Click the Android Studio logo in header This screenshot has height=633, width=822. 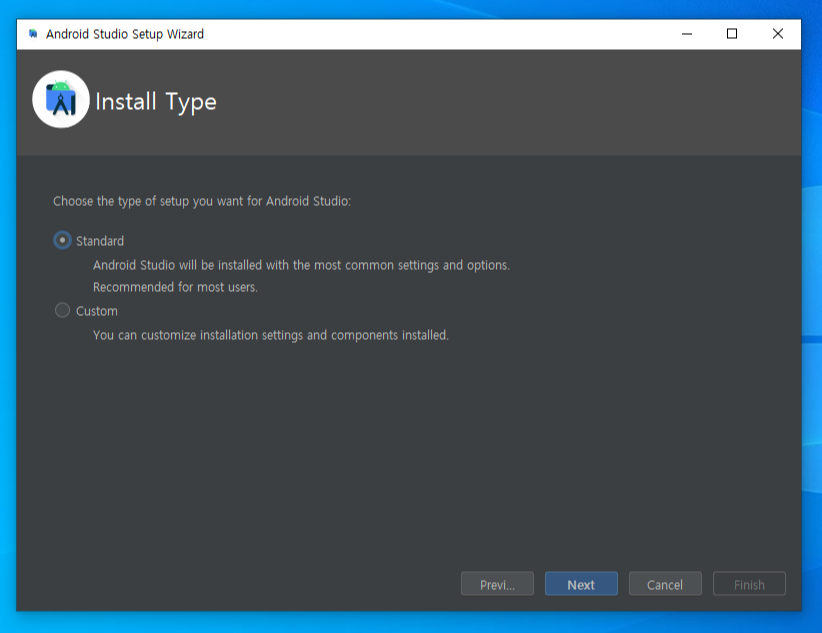click(61, 100)
